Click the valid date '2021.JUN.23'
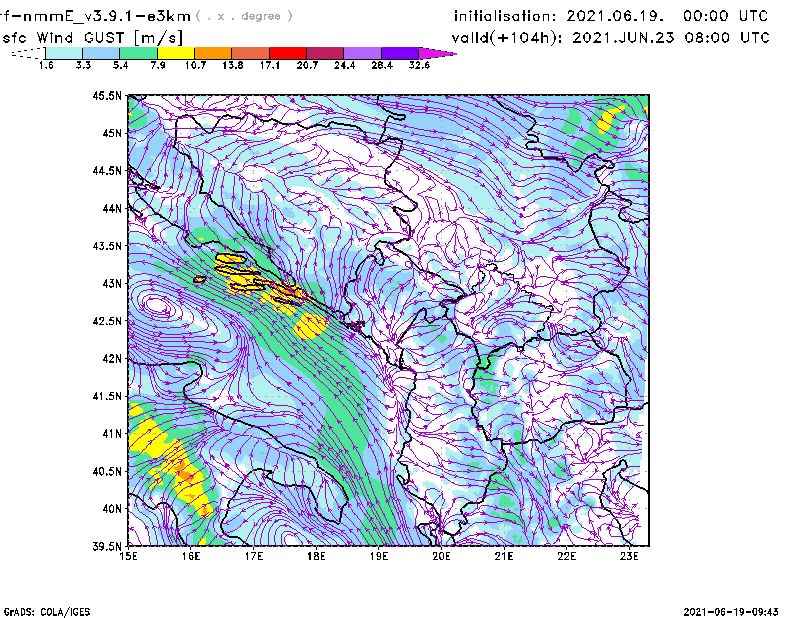 623,38
